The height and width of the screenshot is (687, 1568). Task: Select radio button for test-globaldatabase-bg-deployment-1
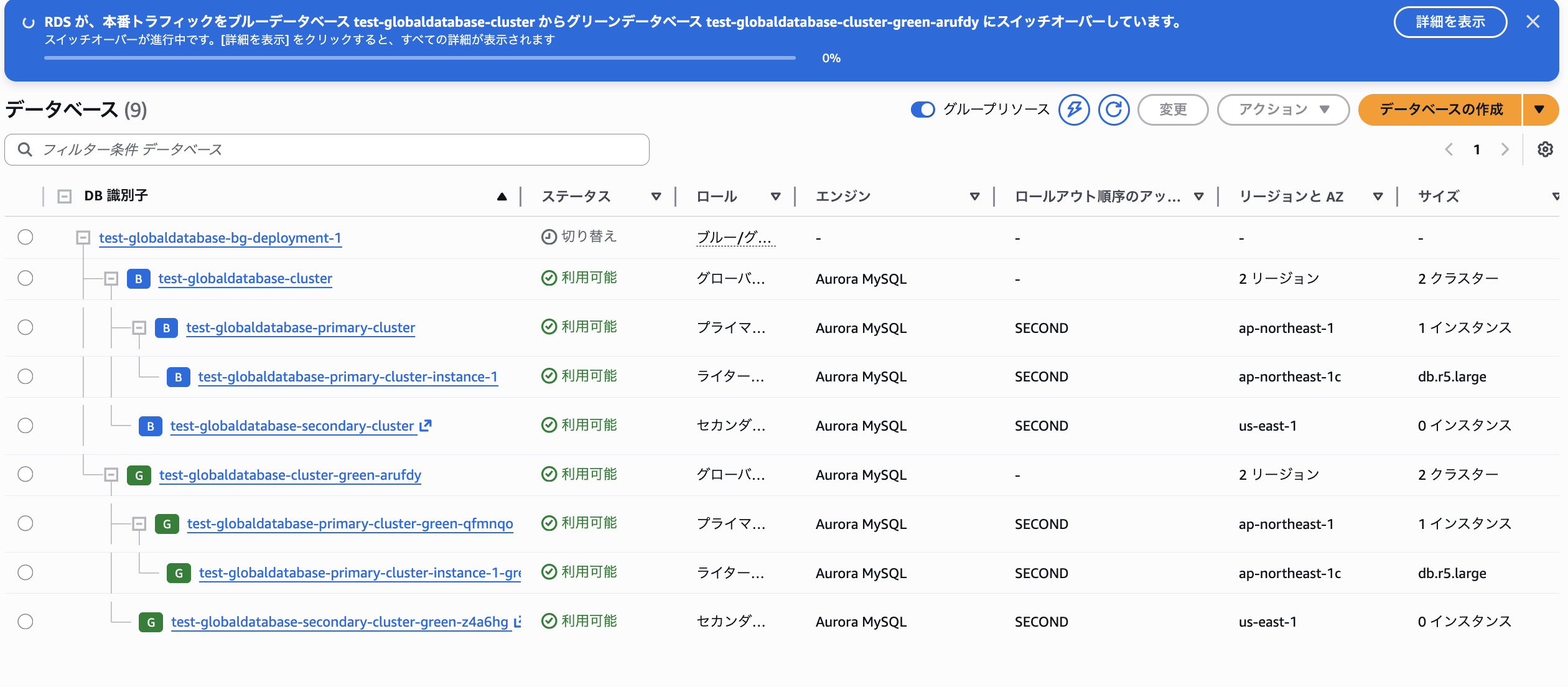click(25, 237)
